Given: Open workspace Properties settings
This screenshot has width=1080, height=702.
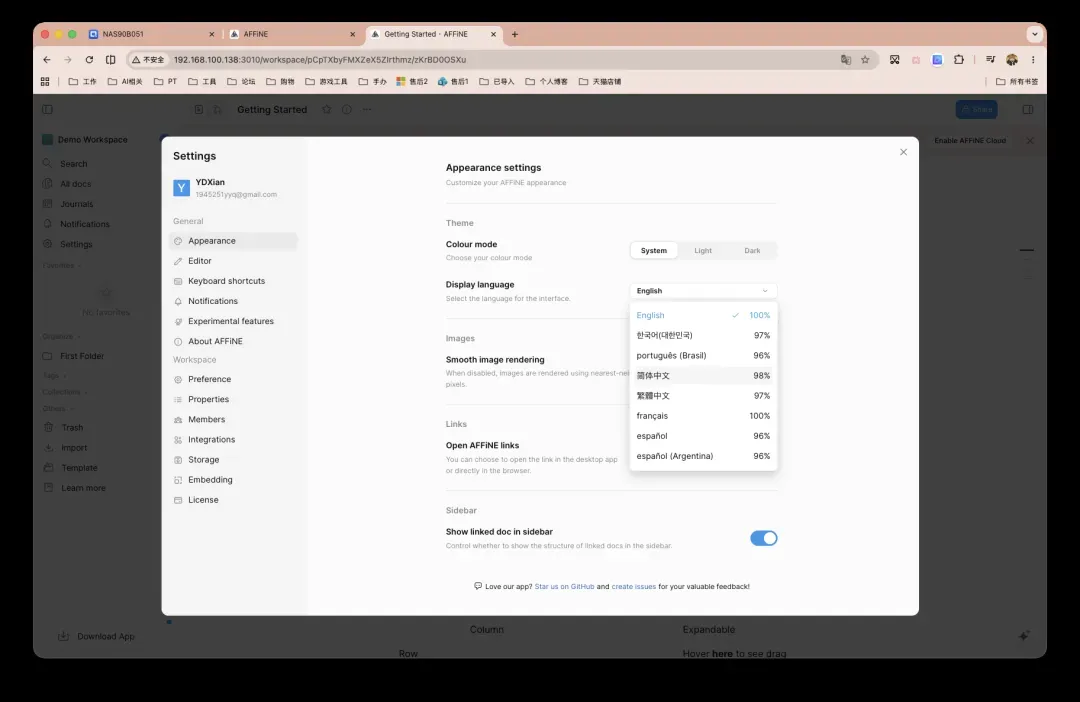Looking at the screenshot, I should [x=233, y=399].
